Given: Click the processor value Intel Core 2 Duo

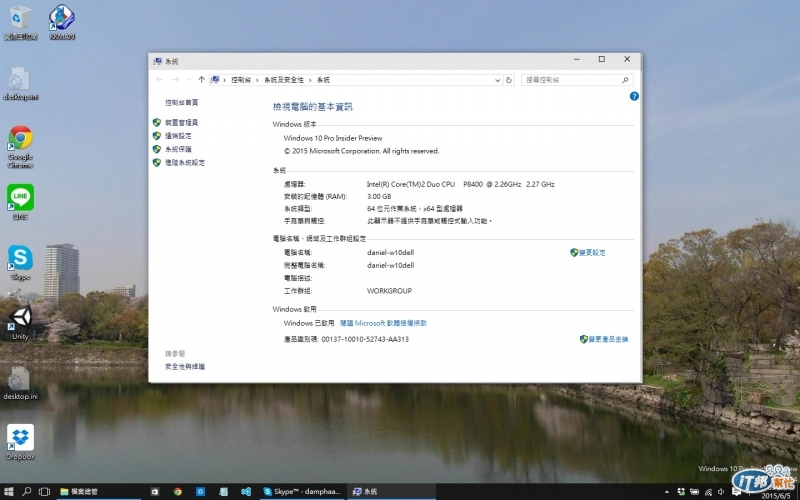Looking at the screenshot, I should 460,184.
